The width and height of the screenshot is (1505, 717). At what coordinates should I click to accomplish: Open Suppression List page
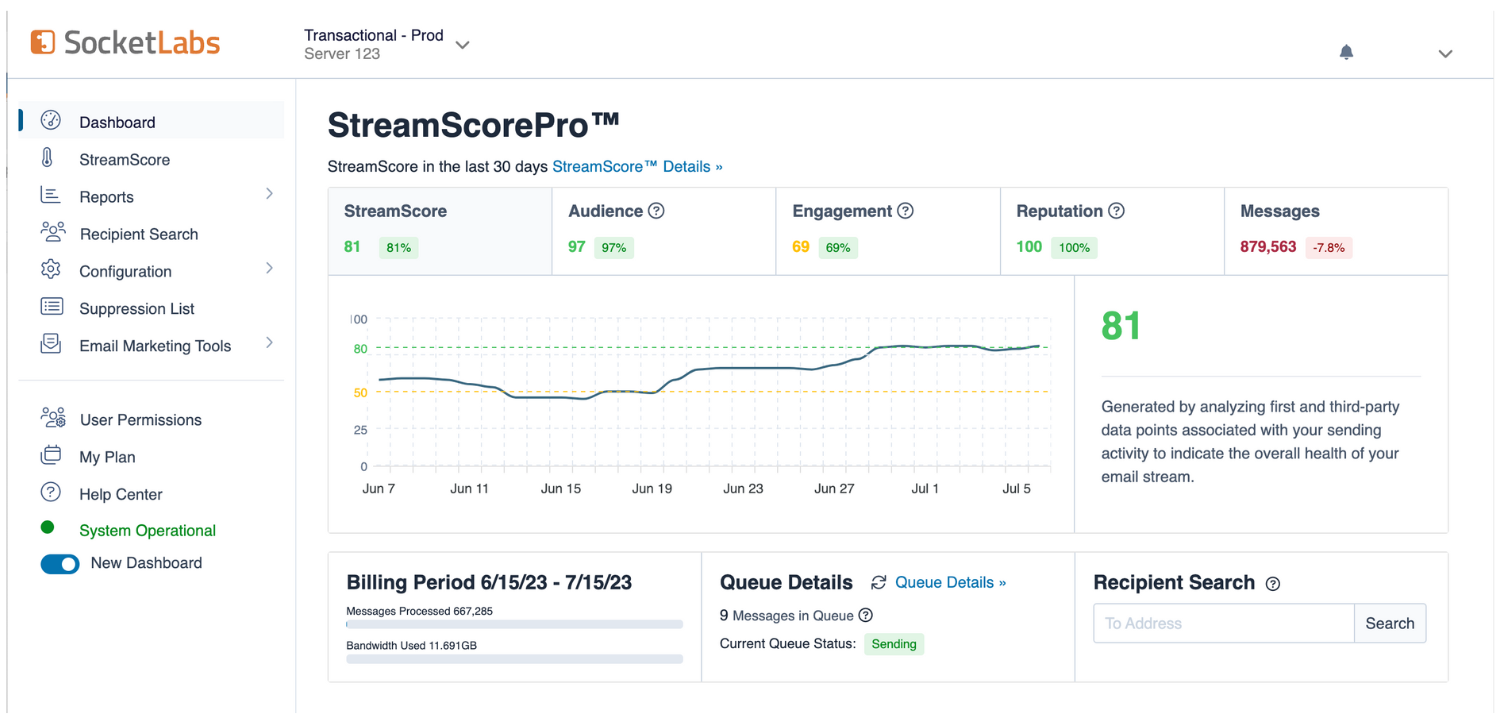pos(137,309)
